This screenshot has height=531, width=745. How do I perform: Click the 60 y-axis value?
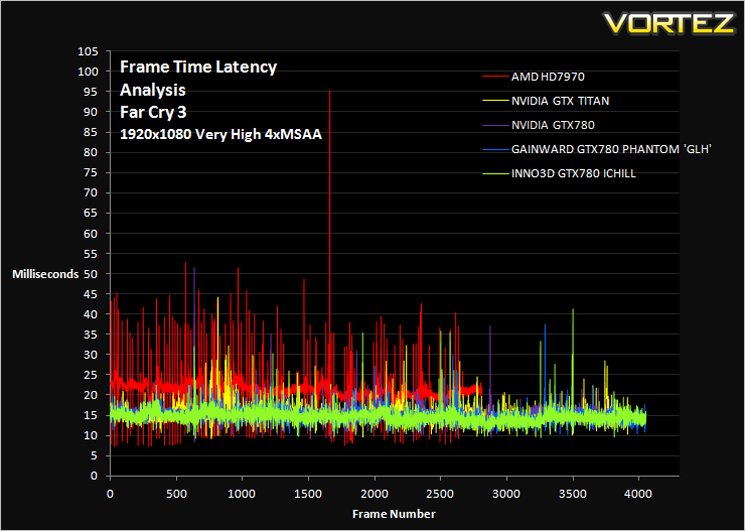coord(90,233)
